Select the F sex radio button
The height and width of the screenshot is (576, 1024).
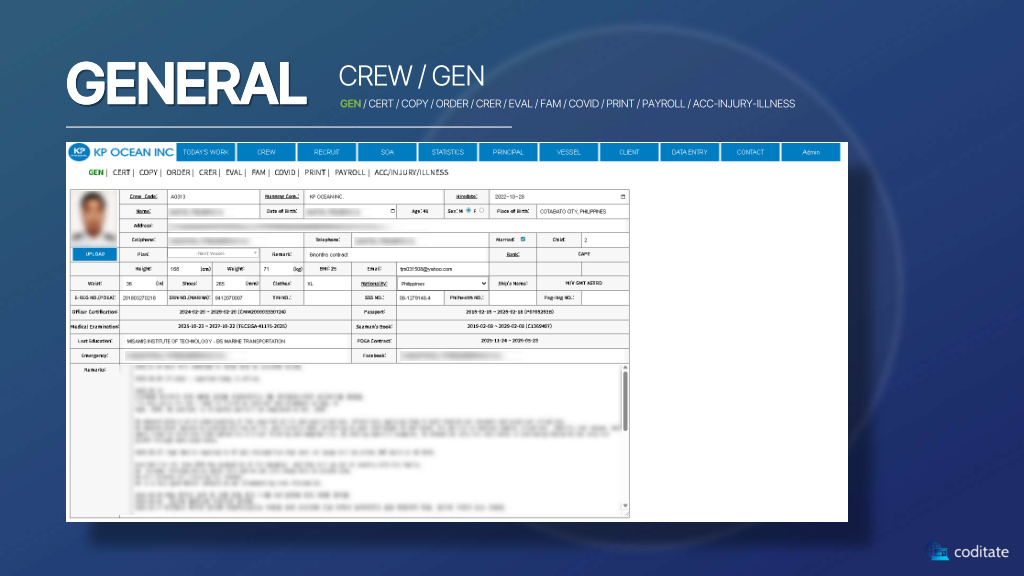pyautogui.click(x=481, y=211)
